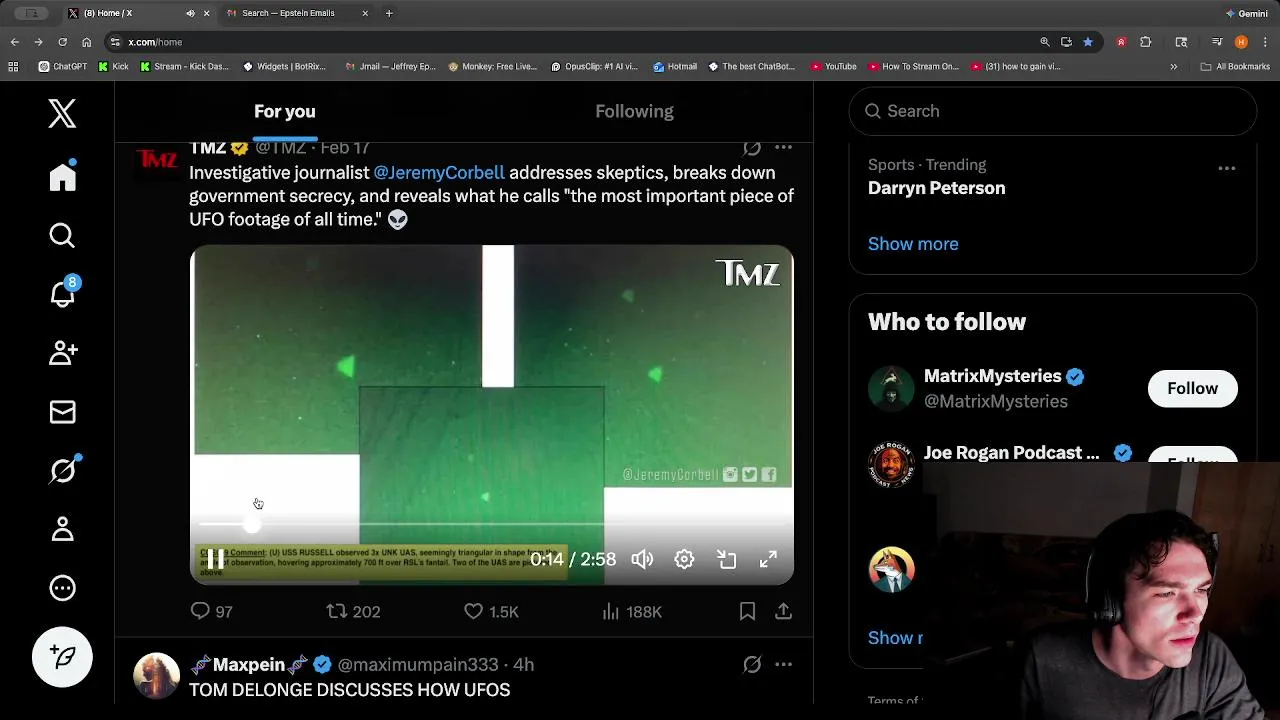Open OpusClip bookmark
This screenshot has height=720, width=1280.
click(x=594, y=67)
